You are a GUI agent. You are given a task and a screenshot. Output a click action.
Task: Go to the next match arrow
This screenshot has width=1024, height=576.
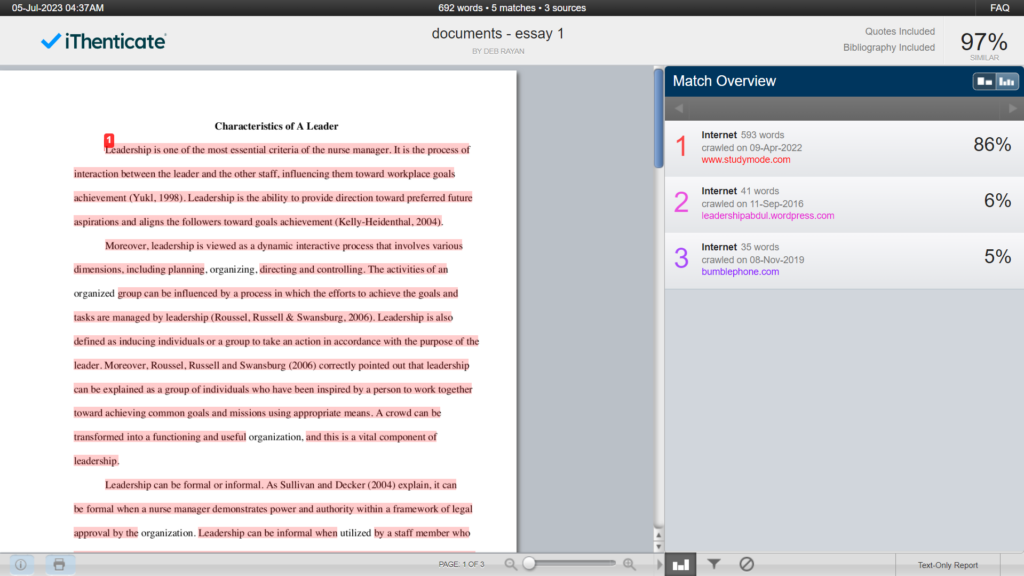click(x=1012, y=108)
